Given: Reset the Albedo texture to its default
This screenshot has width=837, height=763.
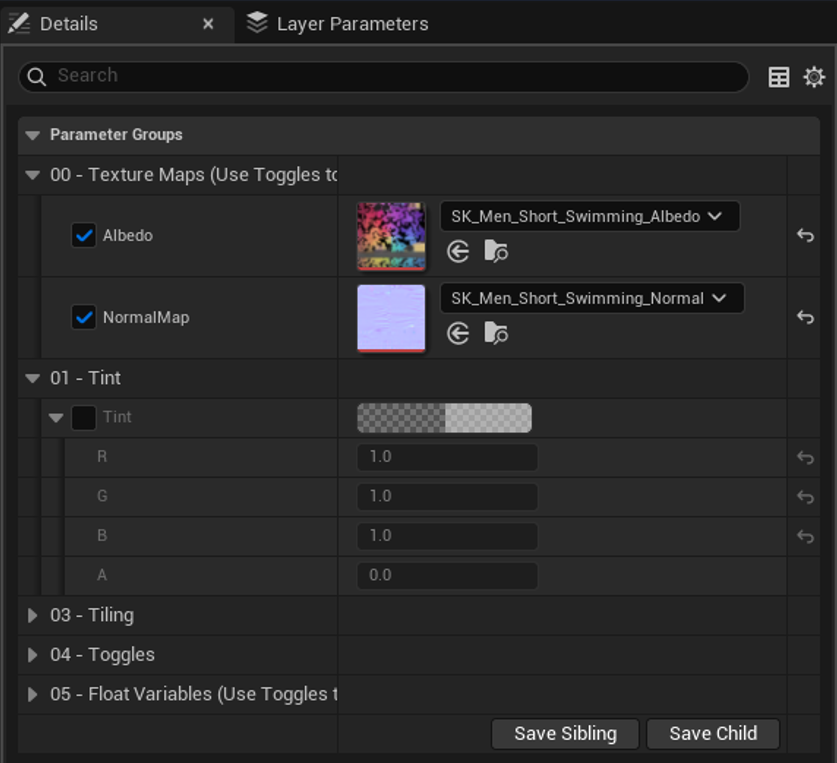Looking at the screenshot, I should click(805, 235).
